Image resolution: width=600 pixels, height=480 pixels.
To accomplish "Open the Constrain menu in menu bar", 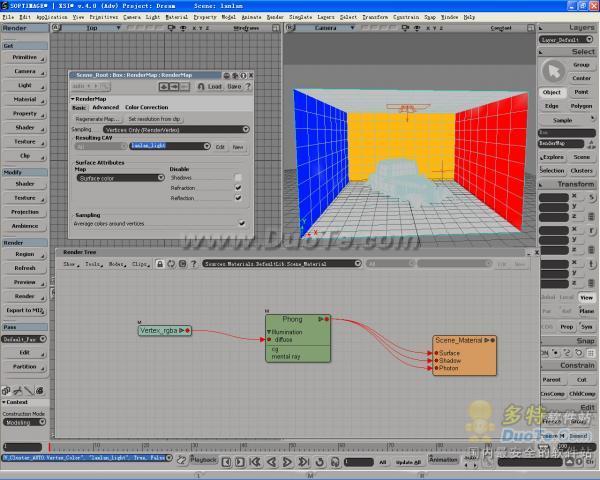I will pos(405,17).
